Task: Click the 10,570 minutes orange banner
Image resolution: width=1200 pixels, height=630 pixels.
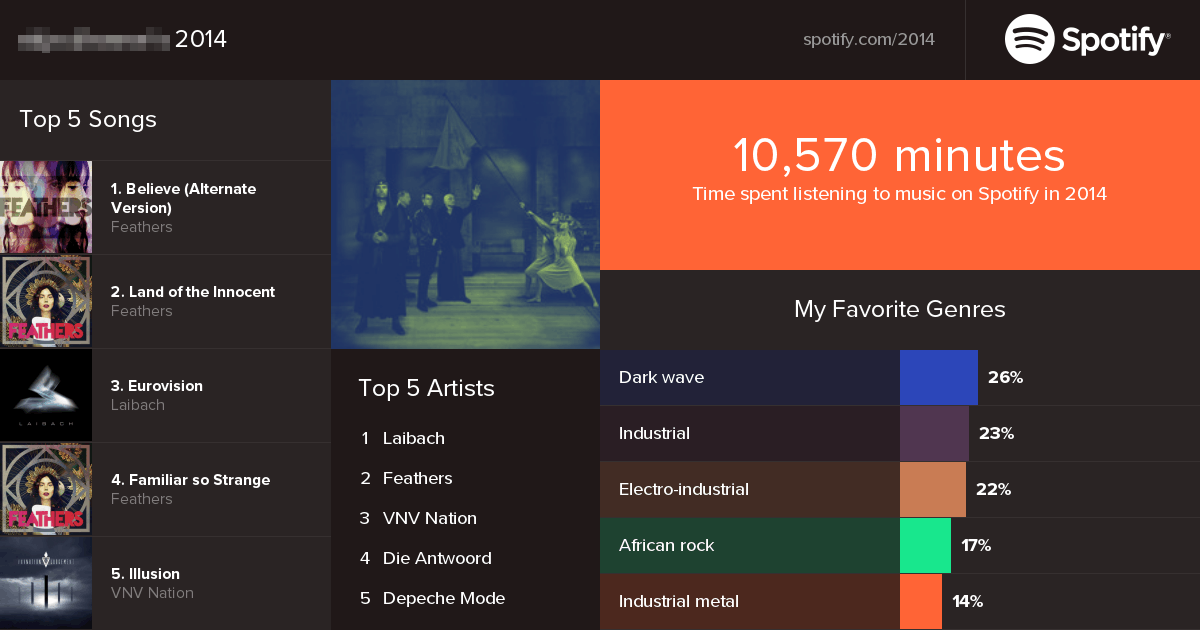Action: (899, 174)
